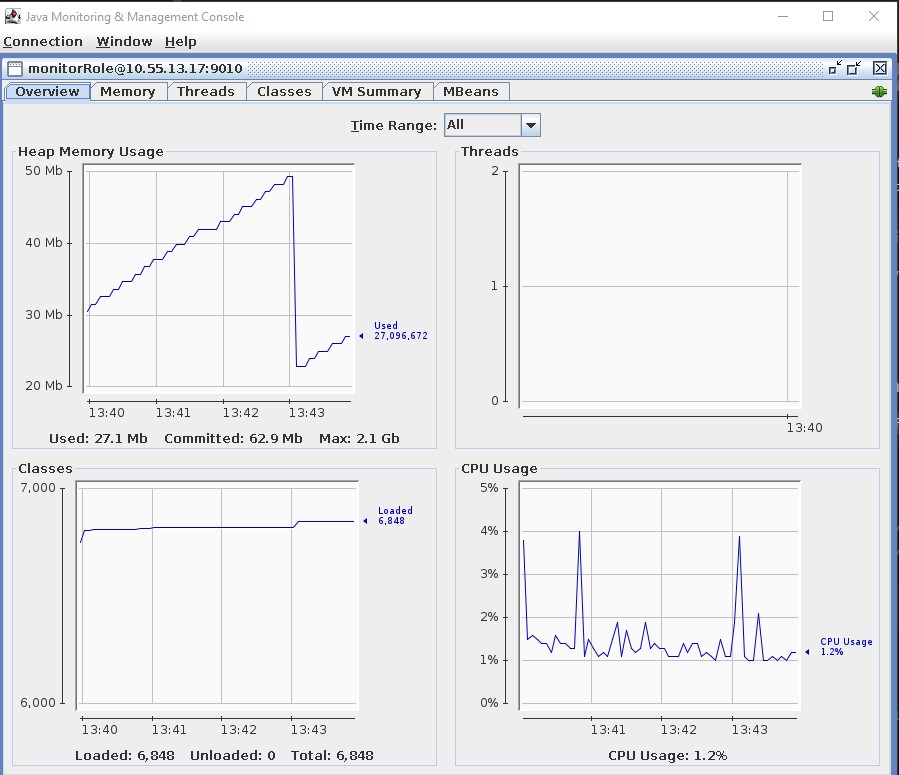Expand the Time Range dropdown arrow
Viewport: 899px width, 775px height.
531,125
